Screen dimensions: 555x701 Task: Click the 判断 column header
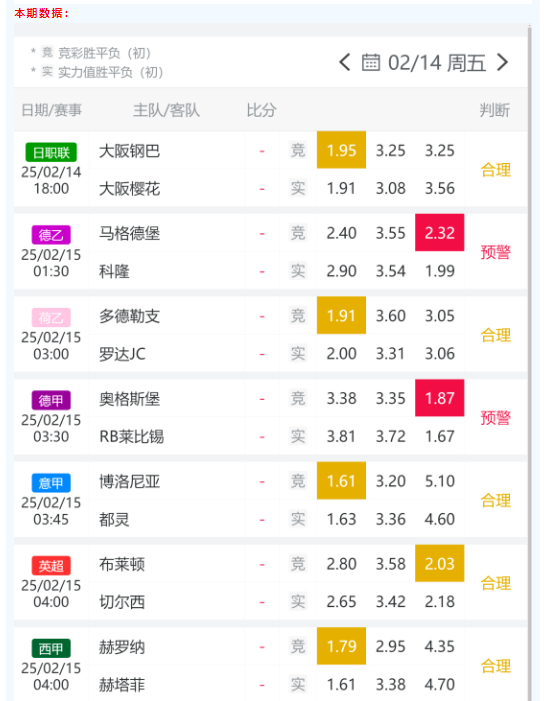coord(495,110)
